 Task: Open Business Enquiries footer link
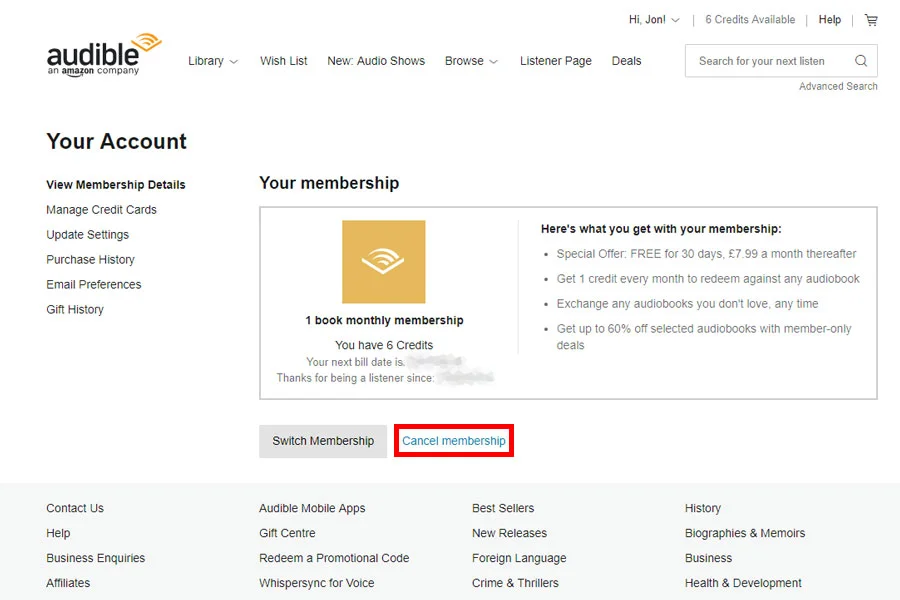(x=96, y=558)
